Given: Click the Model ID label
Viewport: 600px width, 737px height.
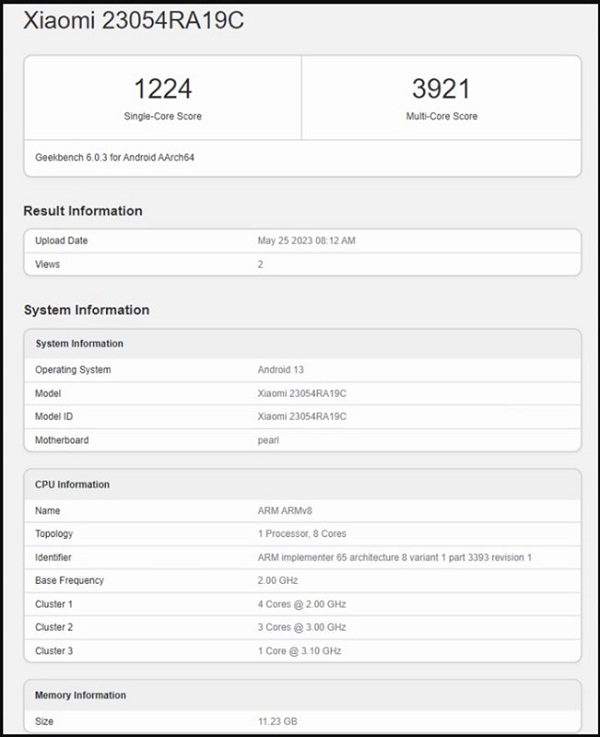Looking at the screenshot, I should click(54, 416).
